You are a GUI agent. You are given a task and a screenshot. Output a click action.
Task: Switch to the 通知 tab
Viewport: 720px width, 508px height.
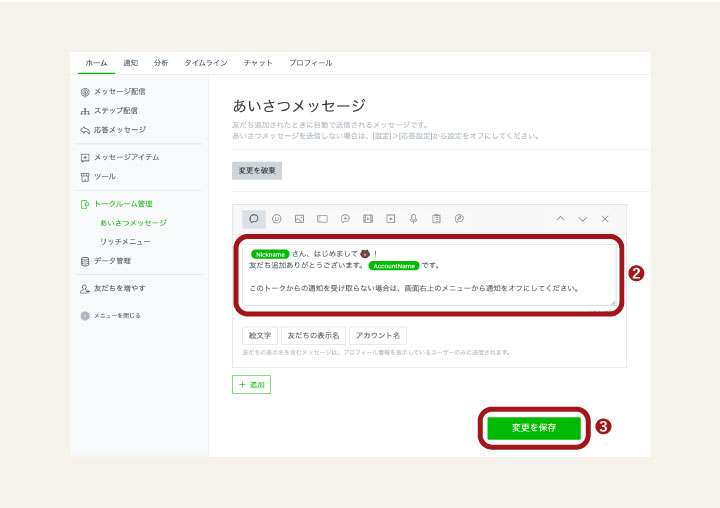(130, 63)
